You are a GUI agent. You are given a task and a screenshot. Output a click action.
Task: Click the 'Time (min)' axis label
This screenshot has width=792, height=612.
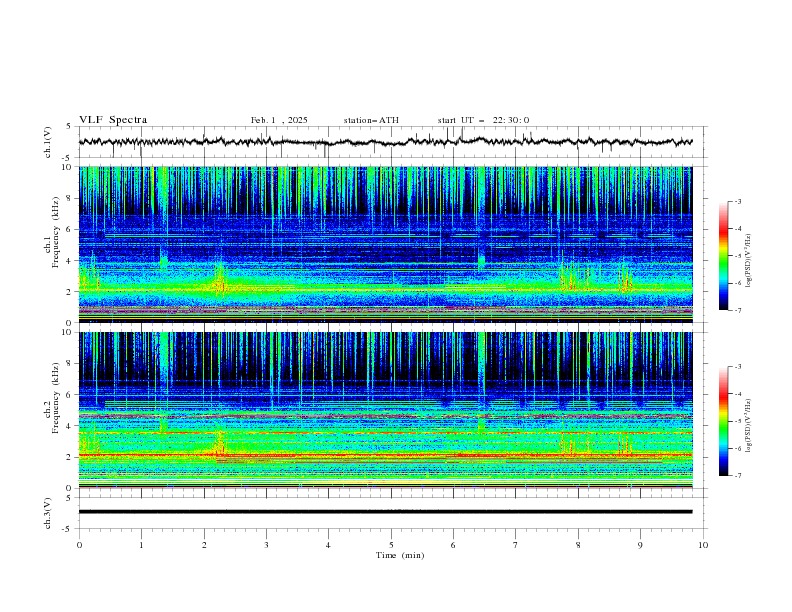(x=400, y=555)
